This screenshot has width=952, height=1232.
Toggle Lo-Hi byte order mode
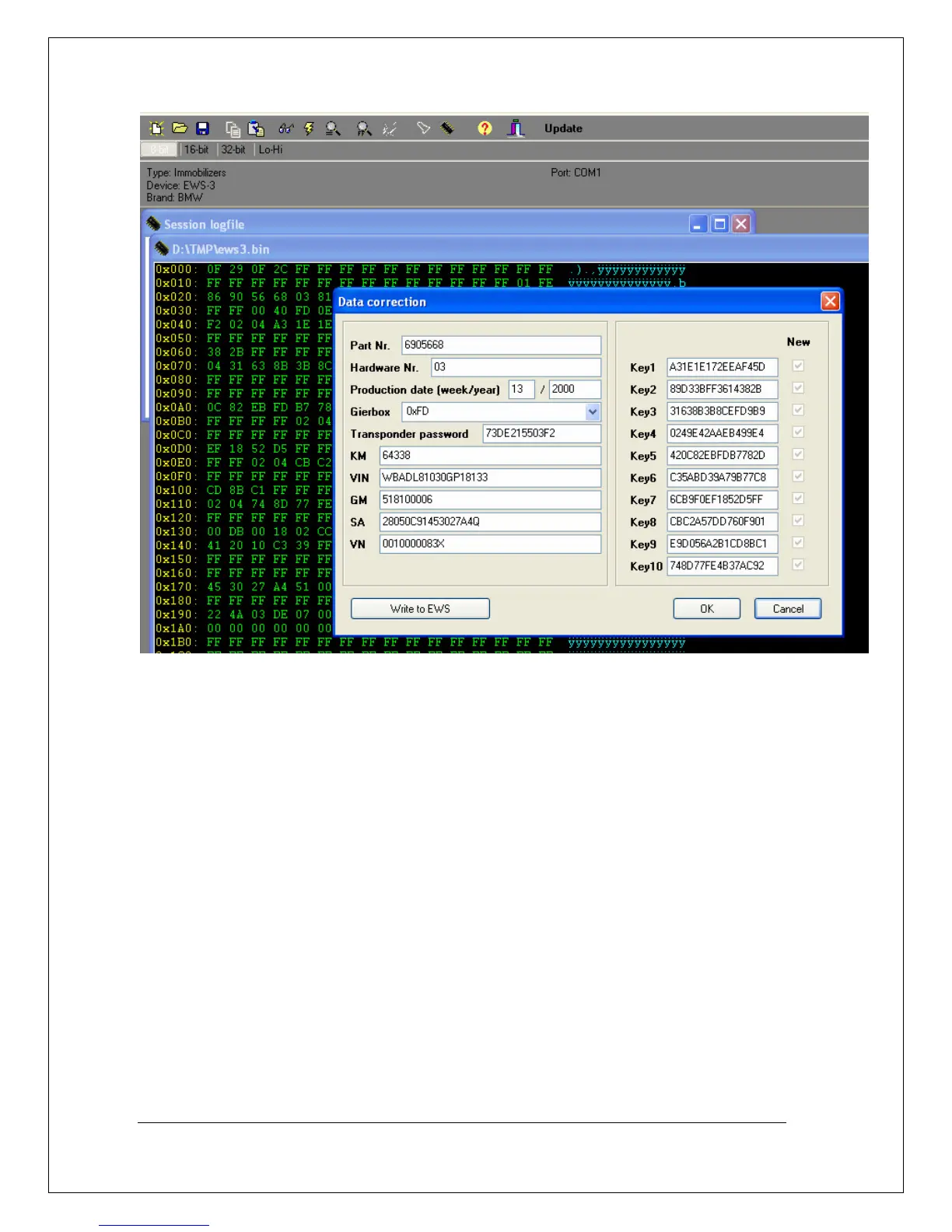point(271,149)
